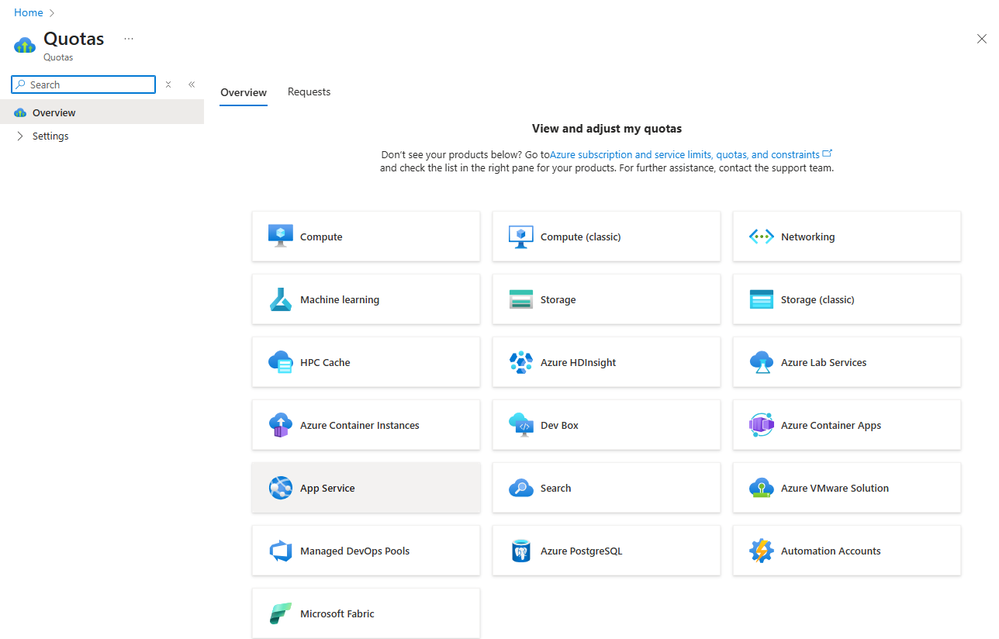This screenshot has width=999, height=639.
Task: Click the Azure HDInsight icon
Action: tap(521, 362)
